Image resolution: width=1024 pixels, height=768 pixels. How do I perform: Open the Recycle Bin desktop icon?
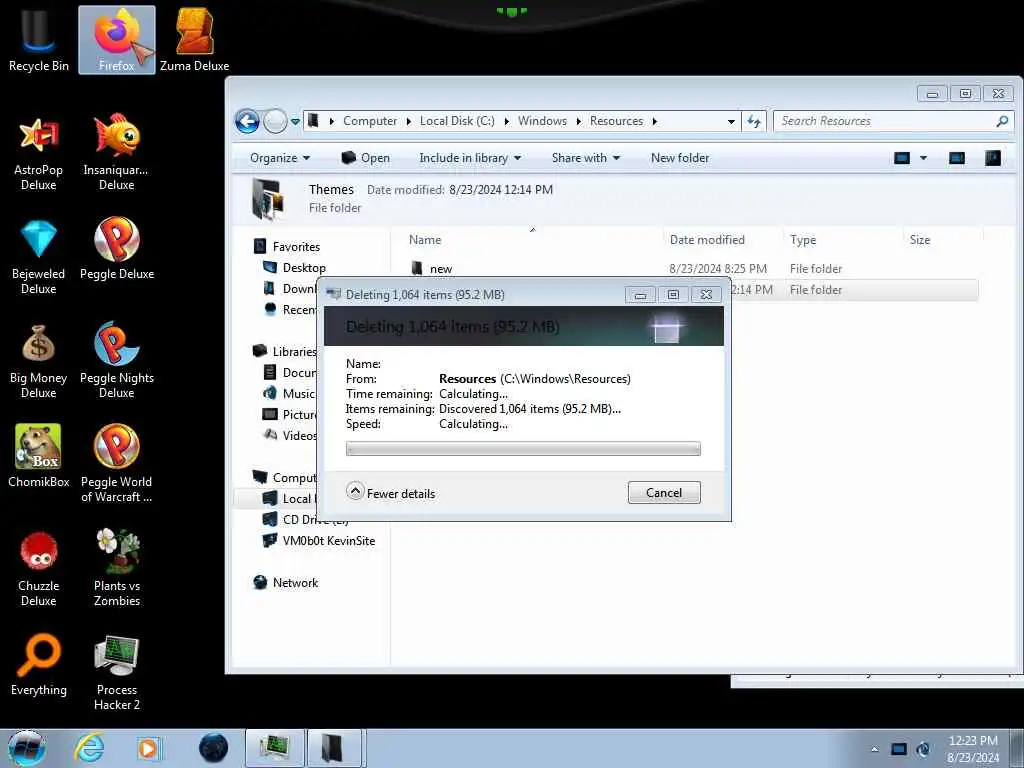click(39, 40)
